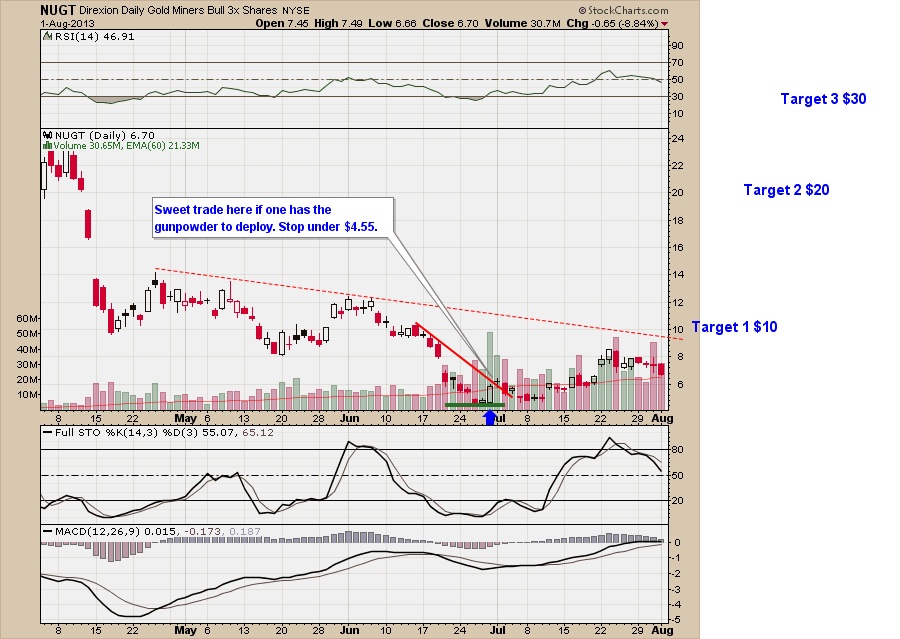
Task: Click the line marker before the Full STO label
Action: [48, 432]
